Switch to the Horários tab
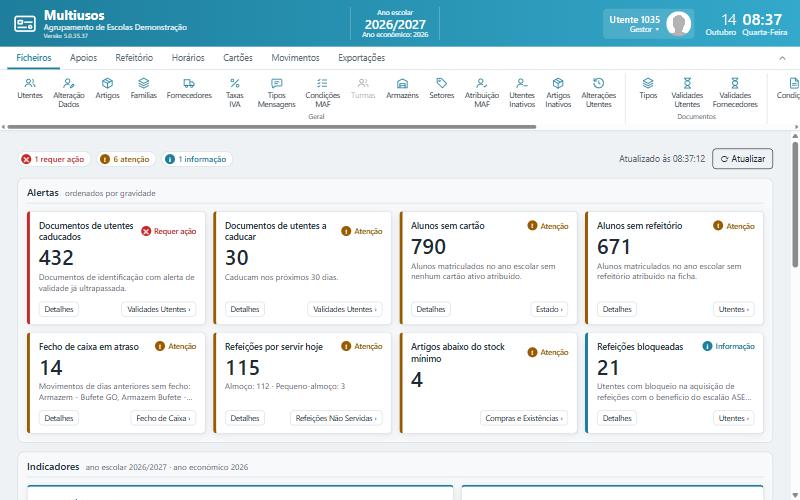The height and width of the screenshot is (500, 800). click(188, 58)
